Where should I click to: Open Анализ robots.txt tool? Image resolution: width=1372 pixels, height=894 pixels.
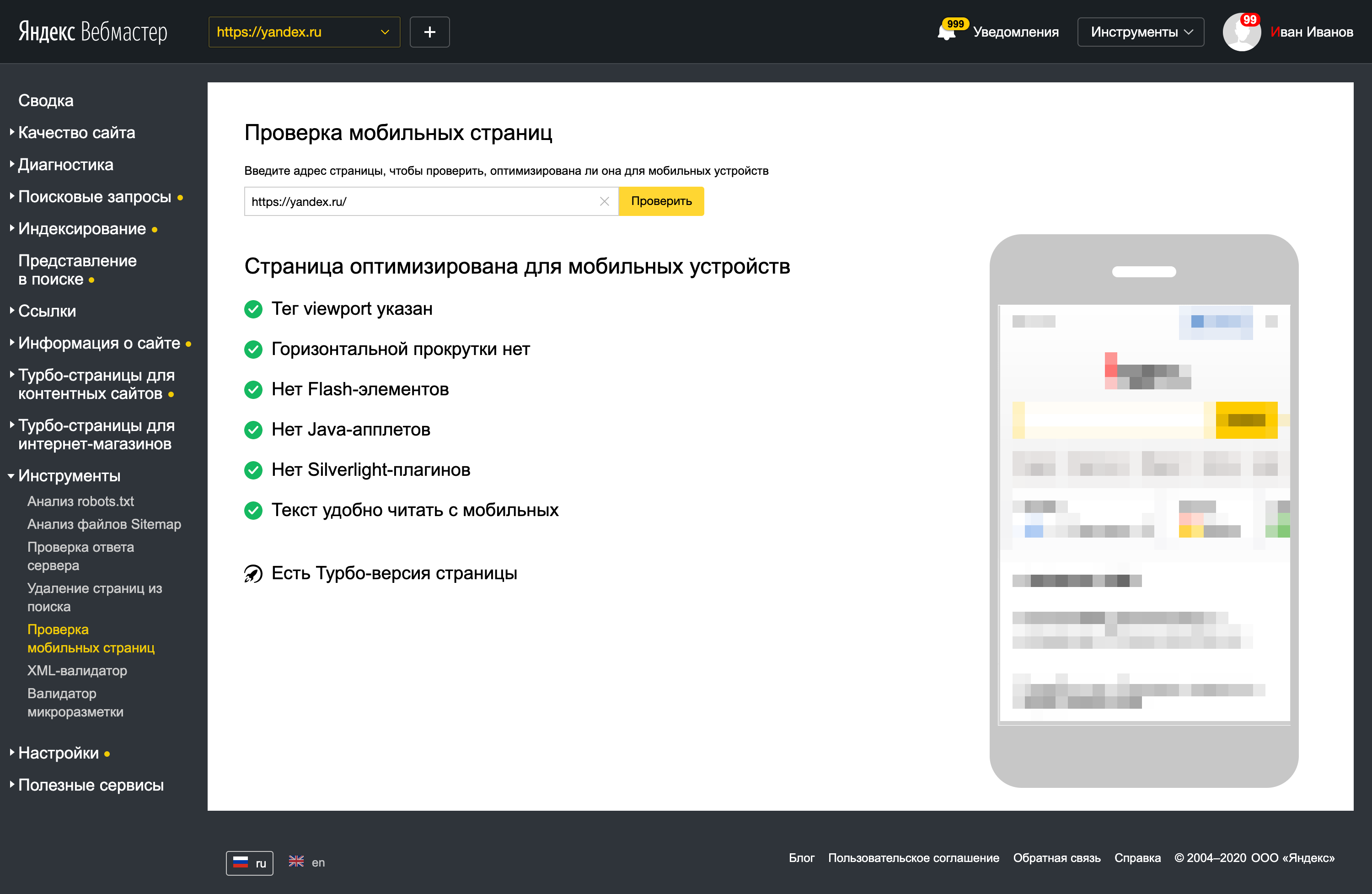pyautogui.click(x=80, y=502)
